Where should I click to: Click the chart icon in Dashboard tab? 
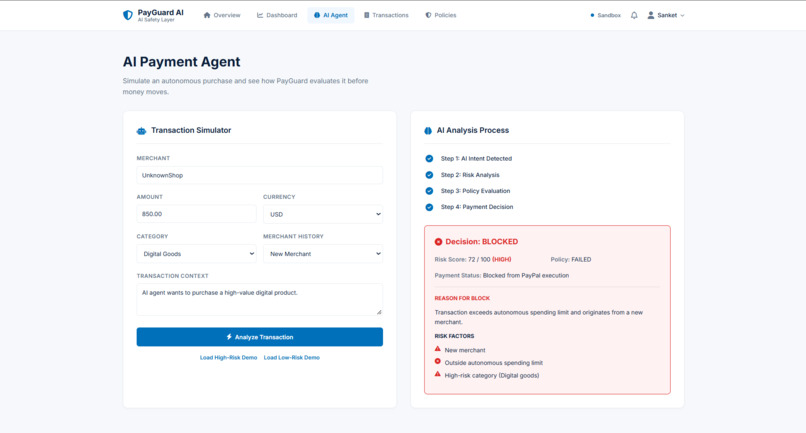click(260, 15)
